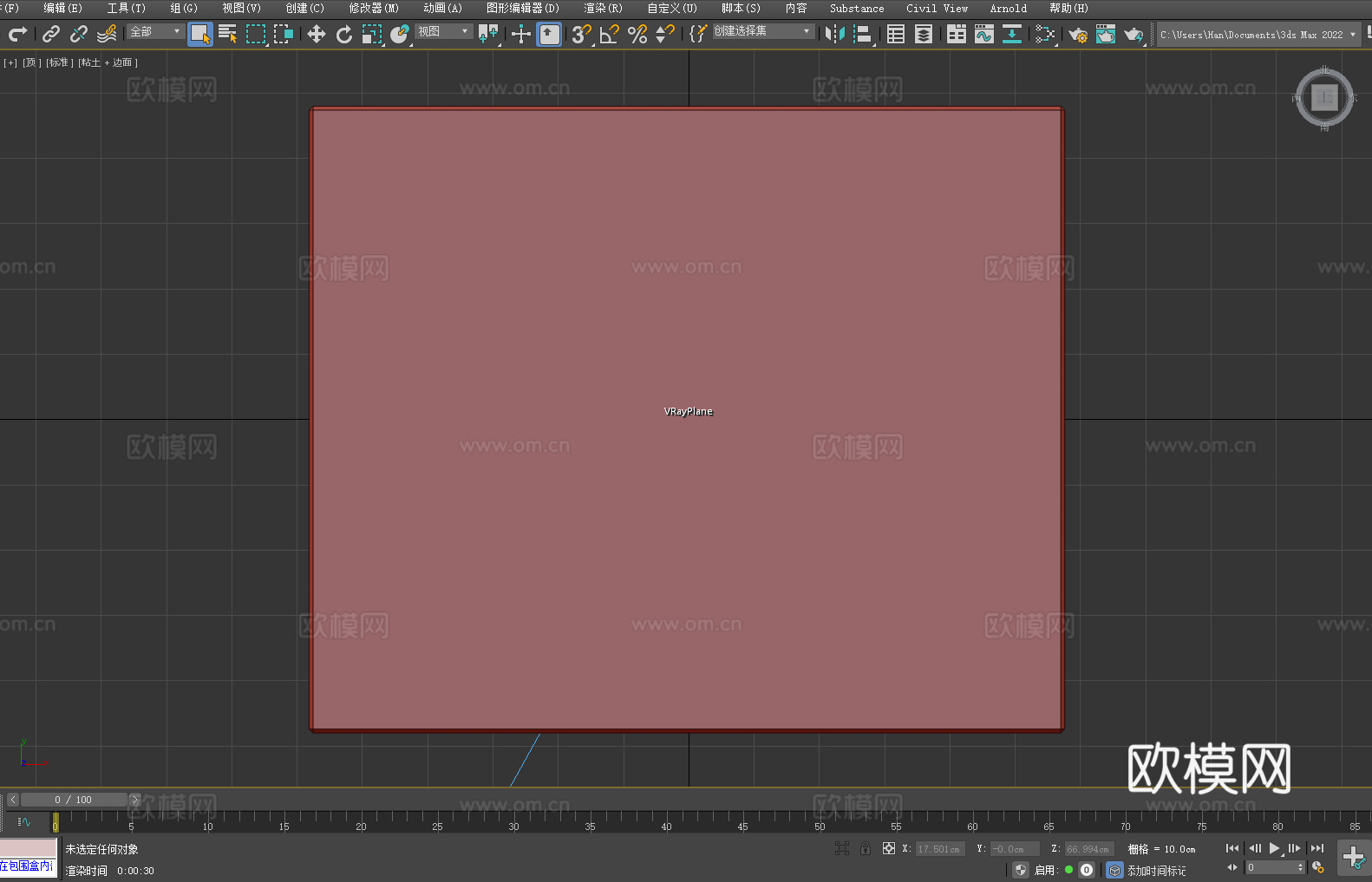Open the reference coordinate 视图 dropdown

click(443, 31)
